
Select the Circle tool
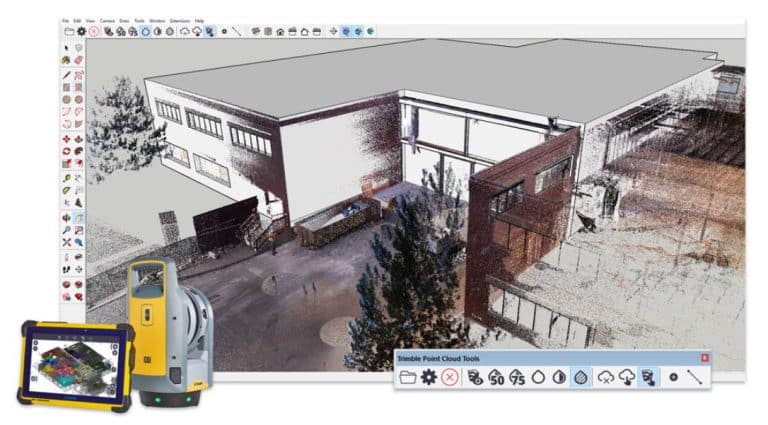click(x=67, y=99)
